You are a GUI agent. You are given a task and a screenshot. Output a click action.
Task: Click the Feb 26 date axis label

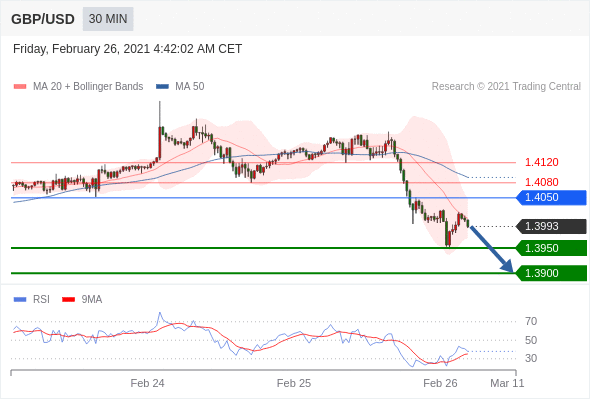tap(440, 383)
